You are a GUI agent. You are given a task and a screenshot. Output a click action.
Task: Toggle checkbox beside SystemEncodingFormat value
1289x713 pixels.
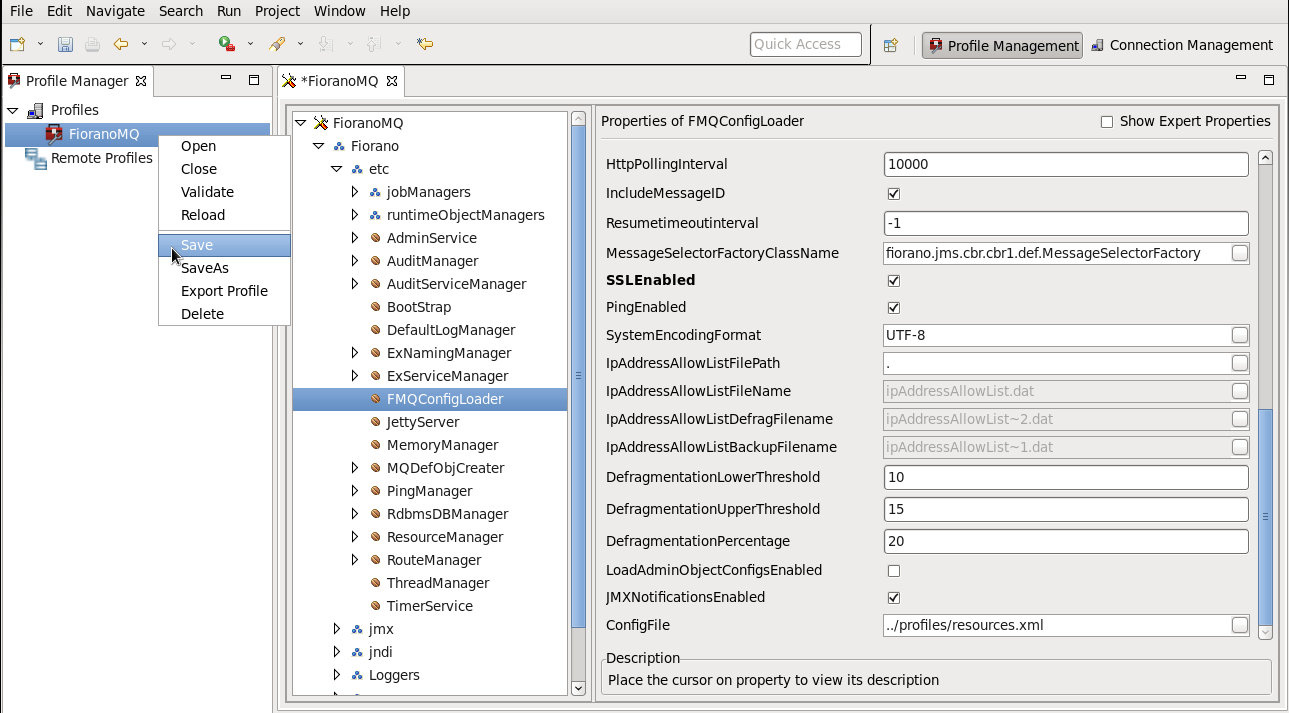pos(1240,335)
